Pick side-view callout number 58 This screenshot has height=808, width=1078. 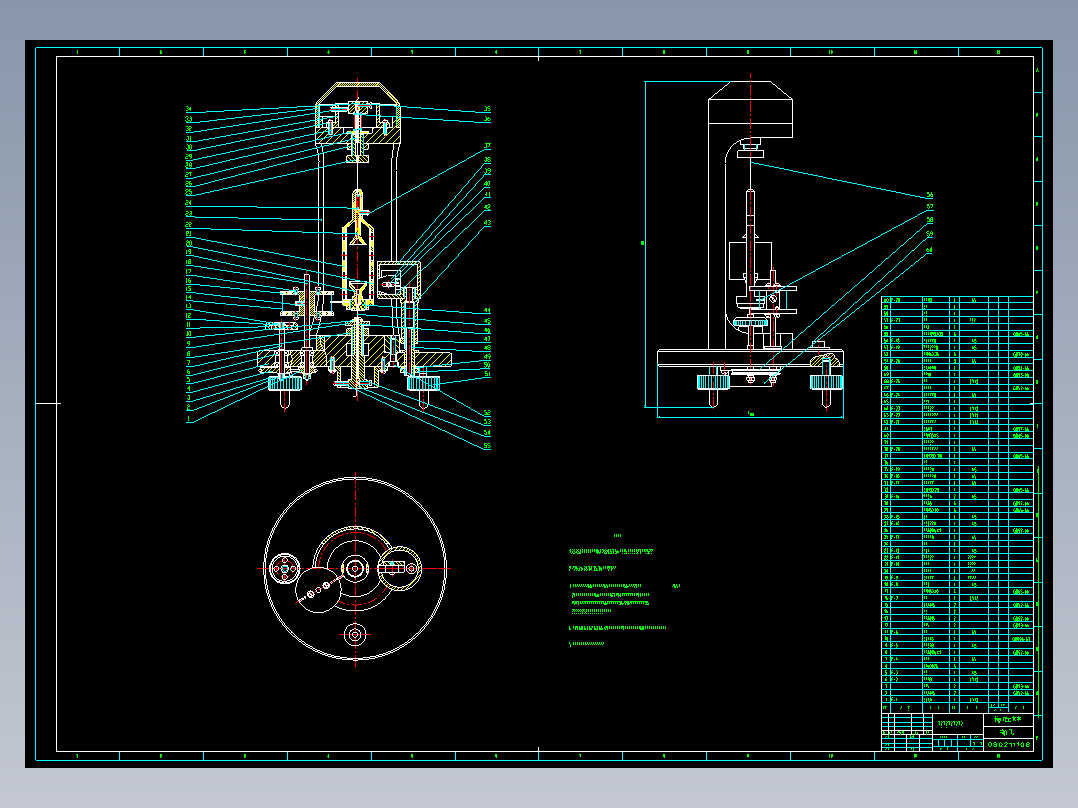tap(930, 220)
